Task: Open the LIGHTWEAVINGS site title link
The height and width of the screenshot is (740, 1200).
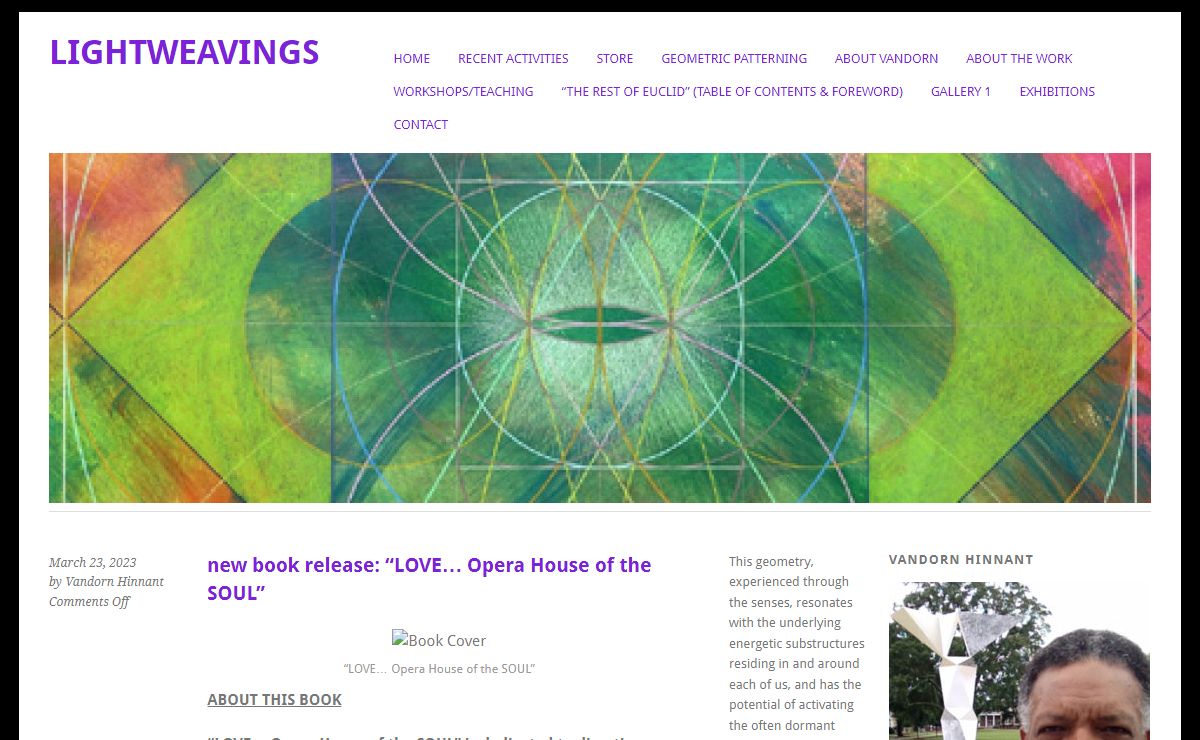Action: click(x=184, y=52)
